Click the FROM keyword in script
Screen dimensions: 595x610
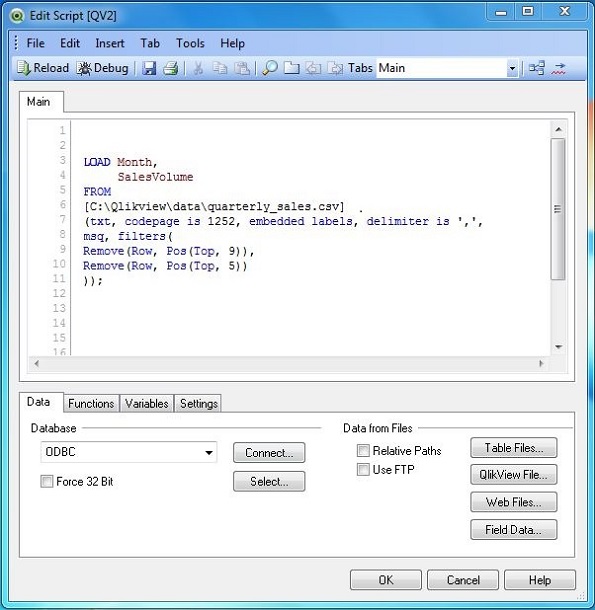(97, 192)
